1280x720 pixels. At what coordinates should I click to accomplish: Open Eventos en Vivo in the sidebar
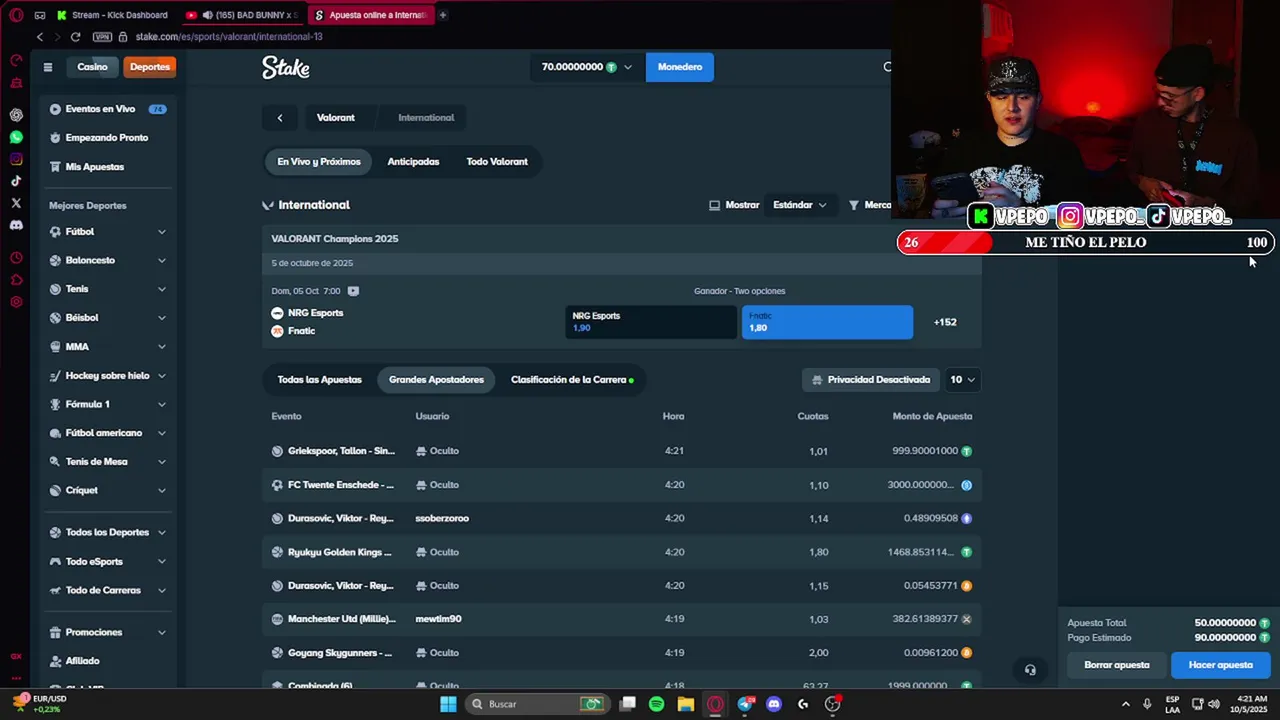pos(108,109)
